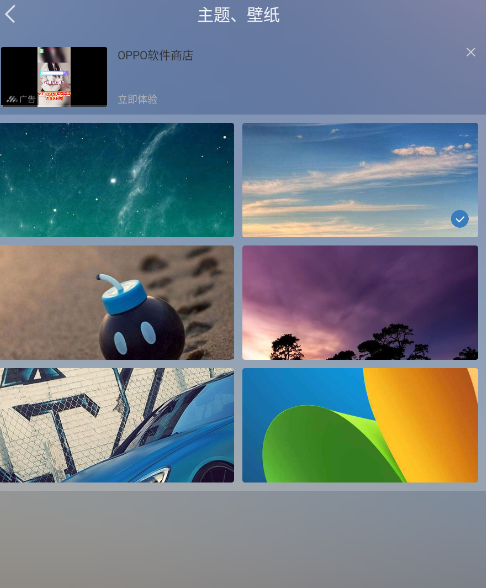Screen dimensions: 486x588
Task: Tap the bright star in the galaxy wallpaper
Action: [x=113, y=181]
